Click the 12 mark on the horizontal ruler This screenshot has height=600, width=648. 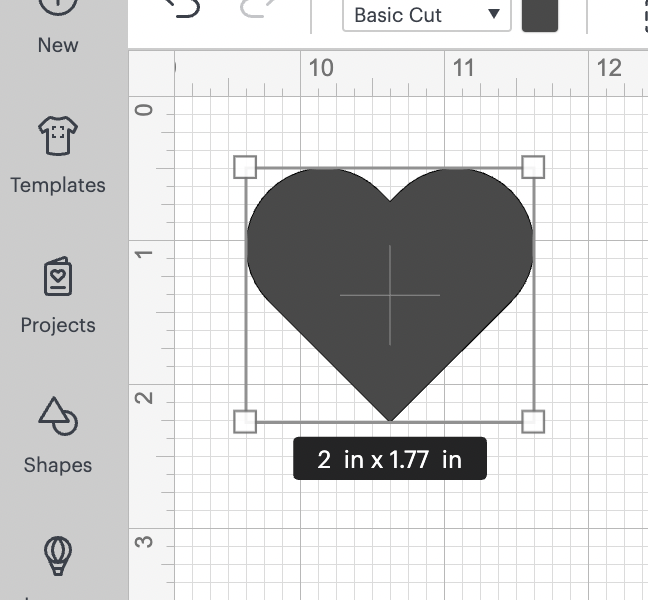[x=608, y=68]
